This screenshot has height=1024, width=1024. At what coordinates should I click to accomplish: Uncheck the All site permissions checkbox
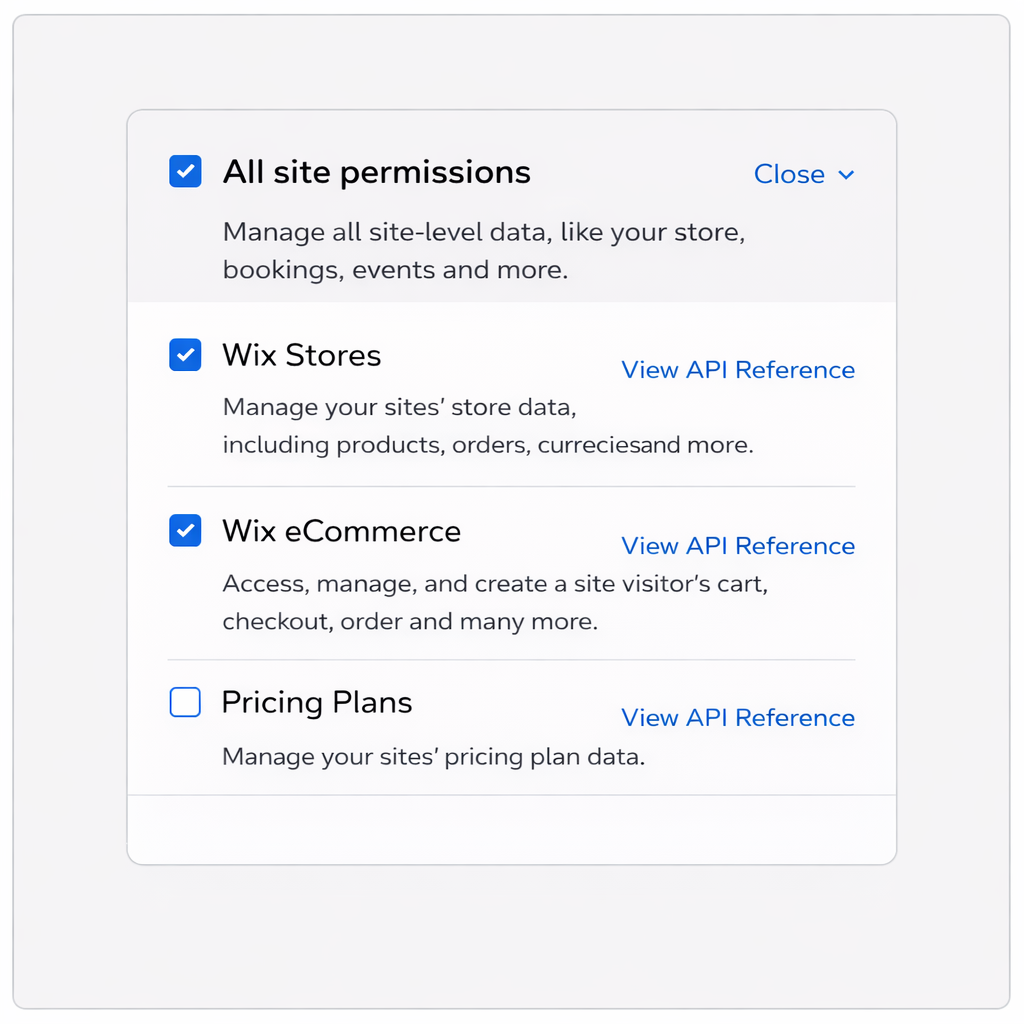pyautogui.click(x=185, y=172)
